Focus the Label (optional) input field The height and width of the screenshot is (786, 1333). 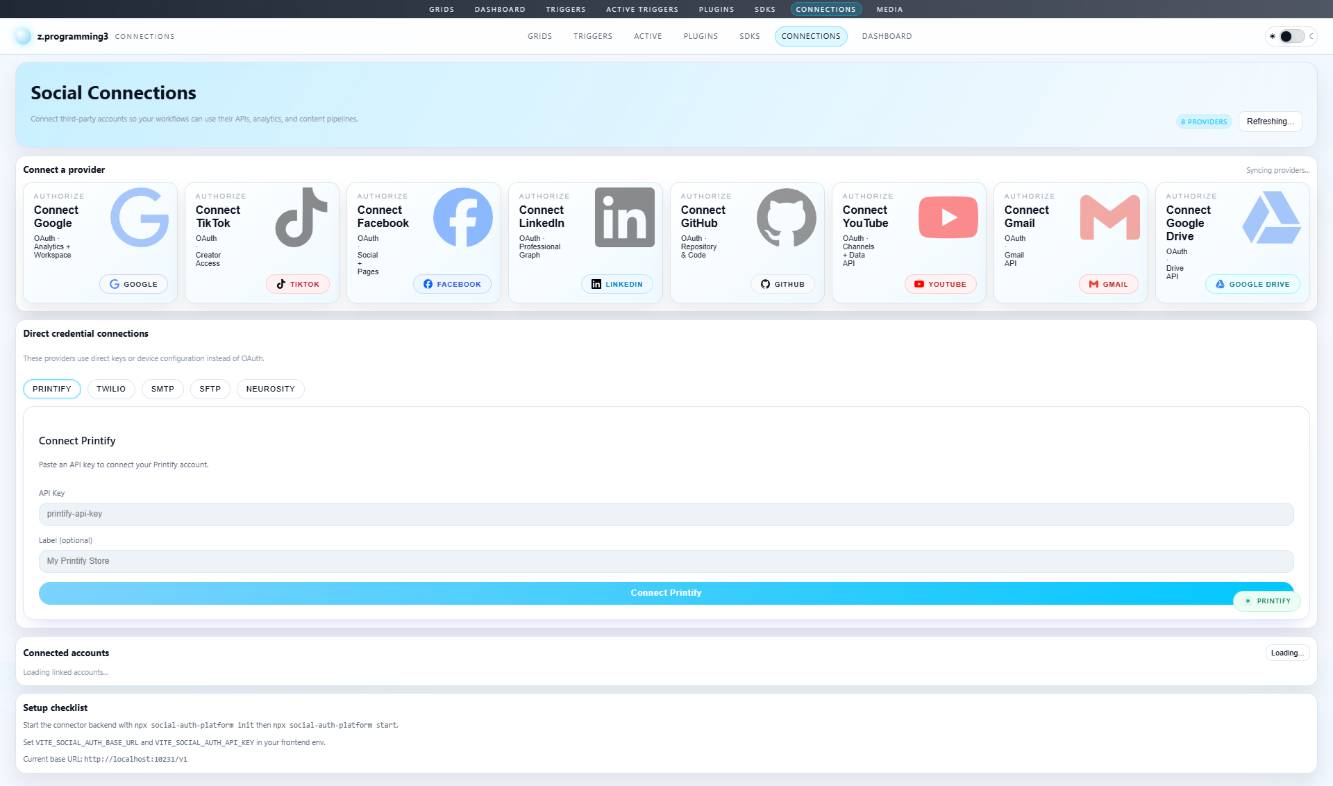[666, 561]
